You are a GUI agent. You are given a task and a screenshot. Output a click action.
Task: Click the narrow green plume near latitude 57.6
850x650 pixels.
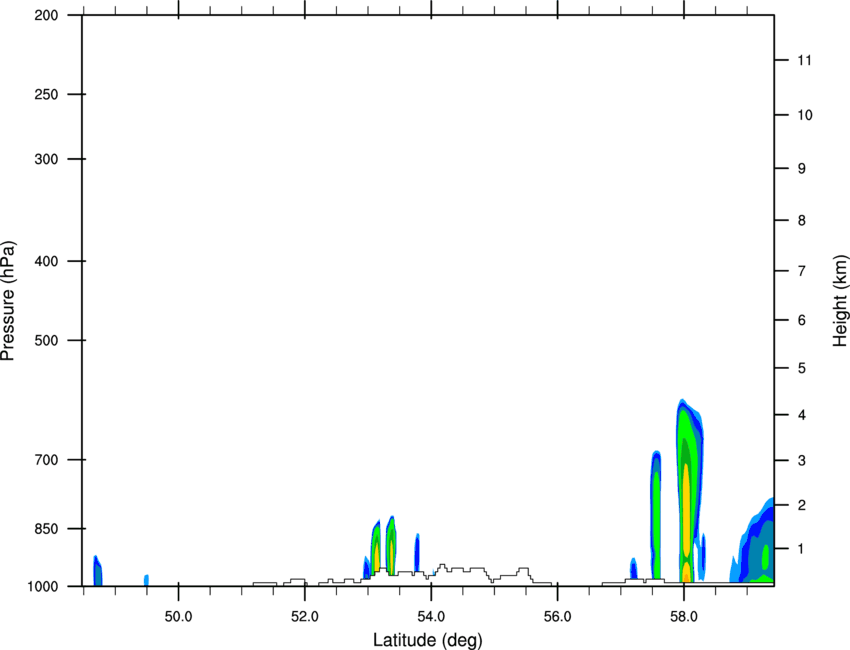tap(656, 515)
